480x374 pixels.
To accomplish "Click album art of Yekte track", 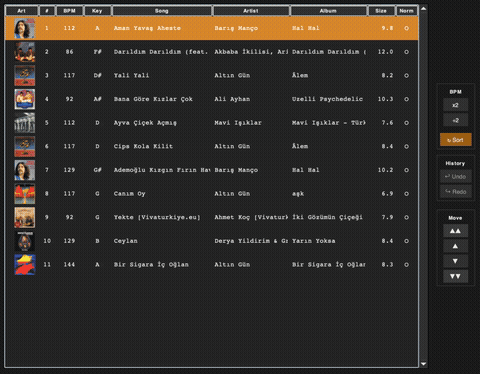I will click(25, 217).
